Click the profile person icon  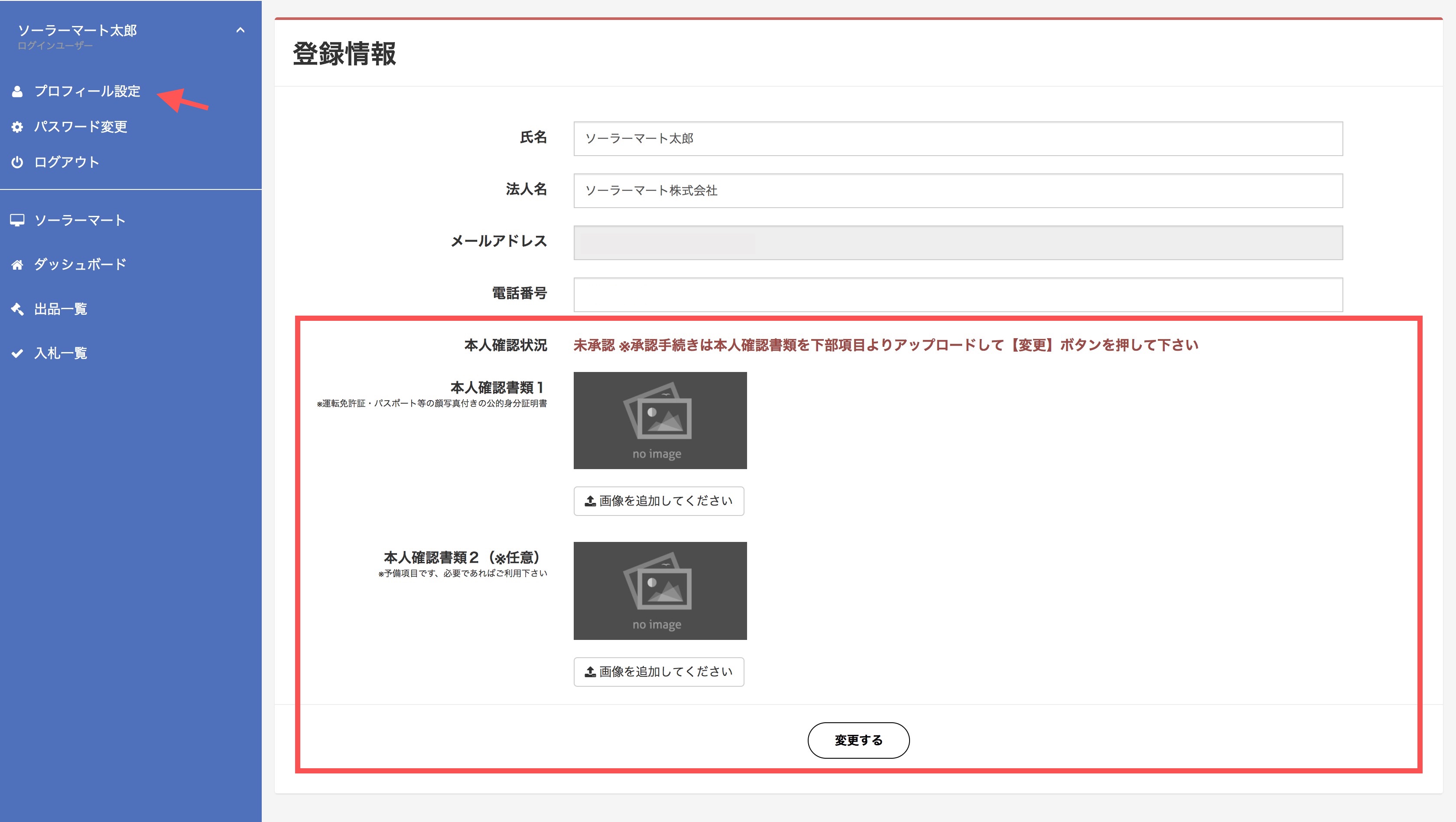[17, 91]
